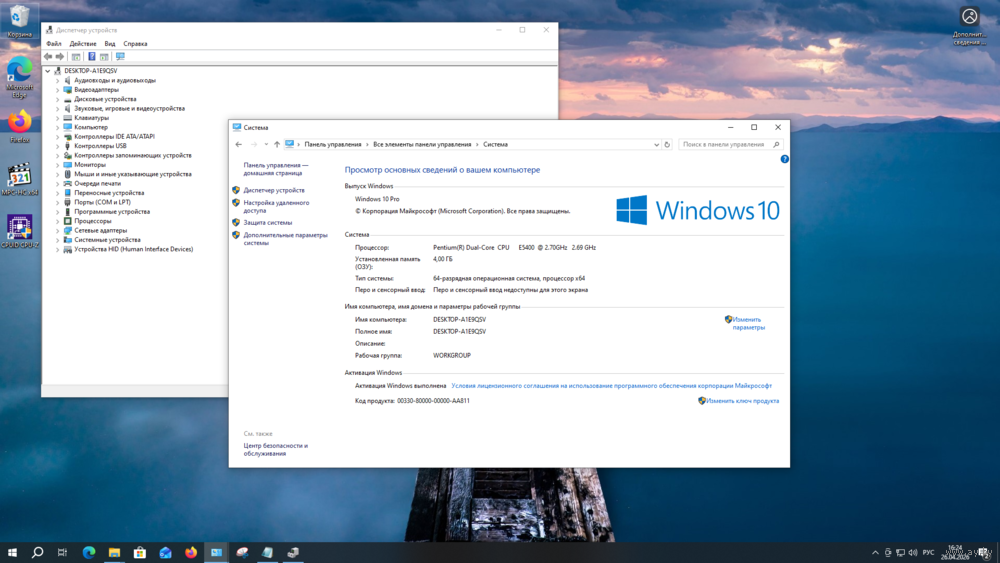
Task: Click the help toolbar icon in Device Manager
Action: click(91, 57)
